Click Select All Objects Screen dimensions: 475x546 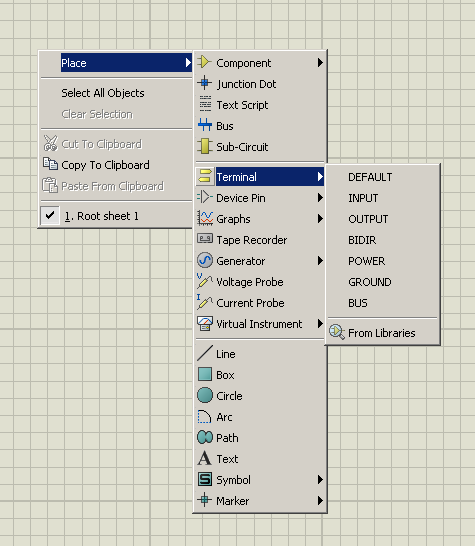point(103,93)
